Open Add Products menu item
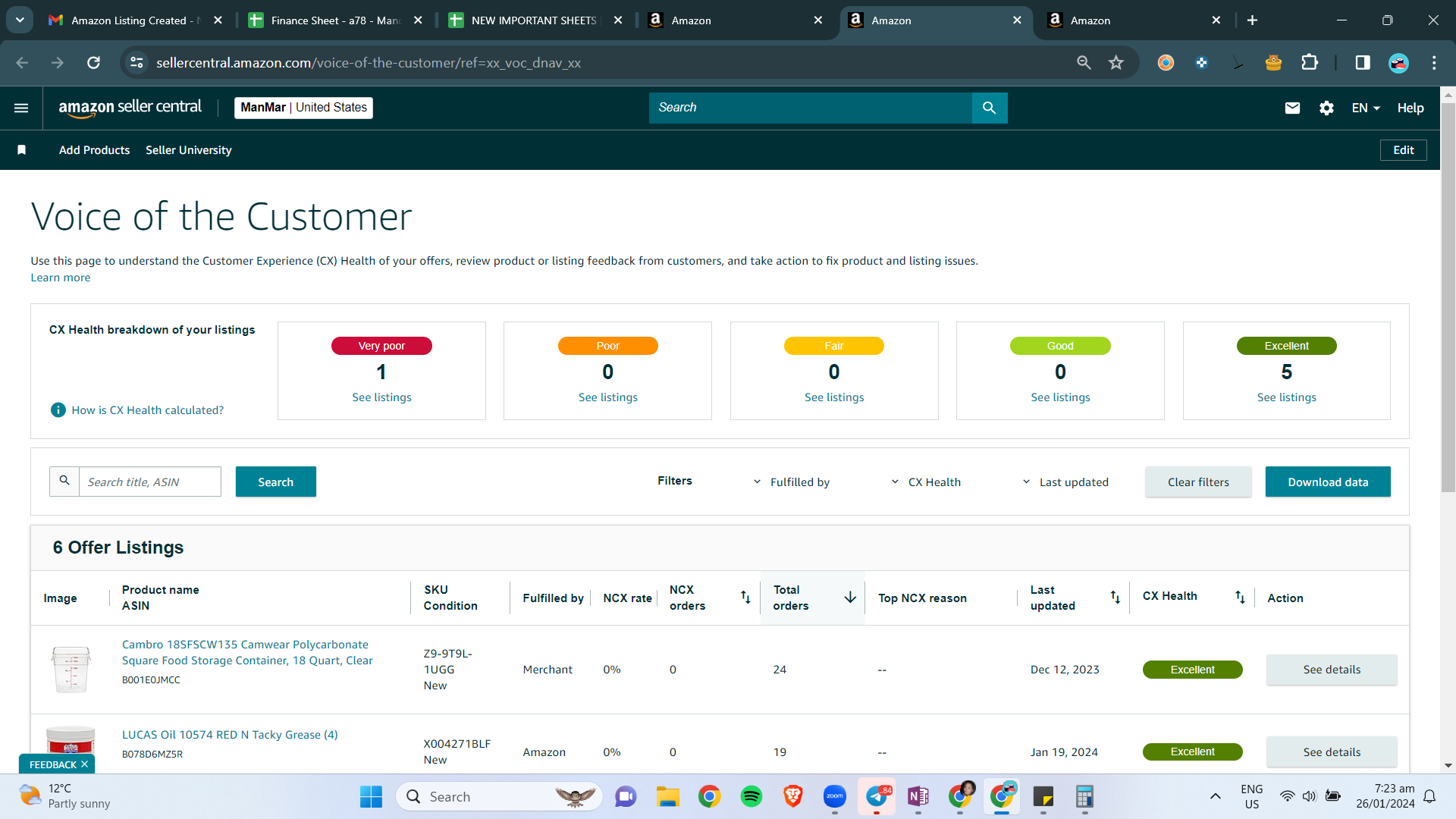Image resolution: width=1456 pixels, height=819 pixels. pyautogui.click(x=94, y=150)
